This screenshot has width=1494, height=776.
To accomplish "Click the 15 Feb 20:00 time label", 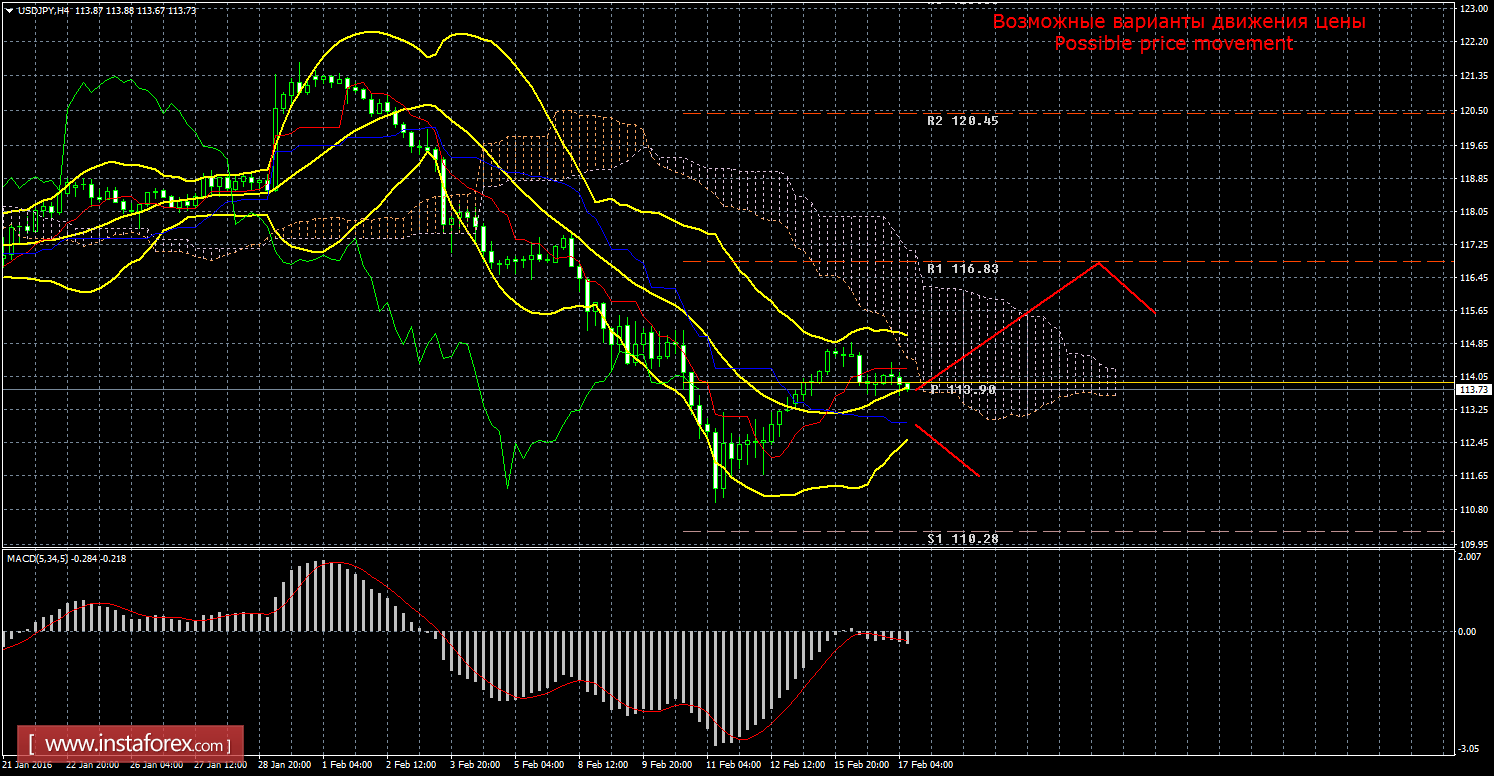I will (x=861, y=765).
